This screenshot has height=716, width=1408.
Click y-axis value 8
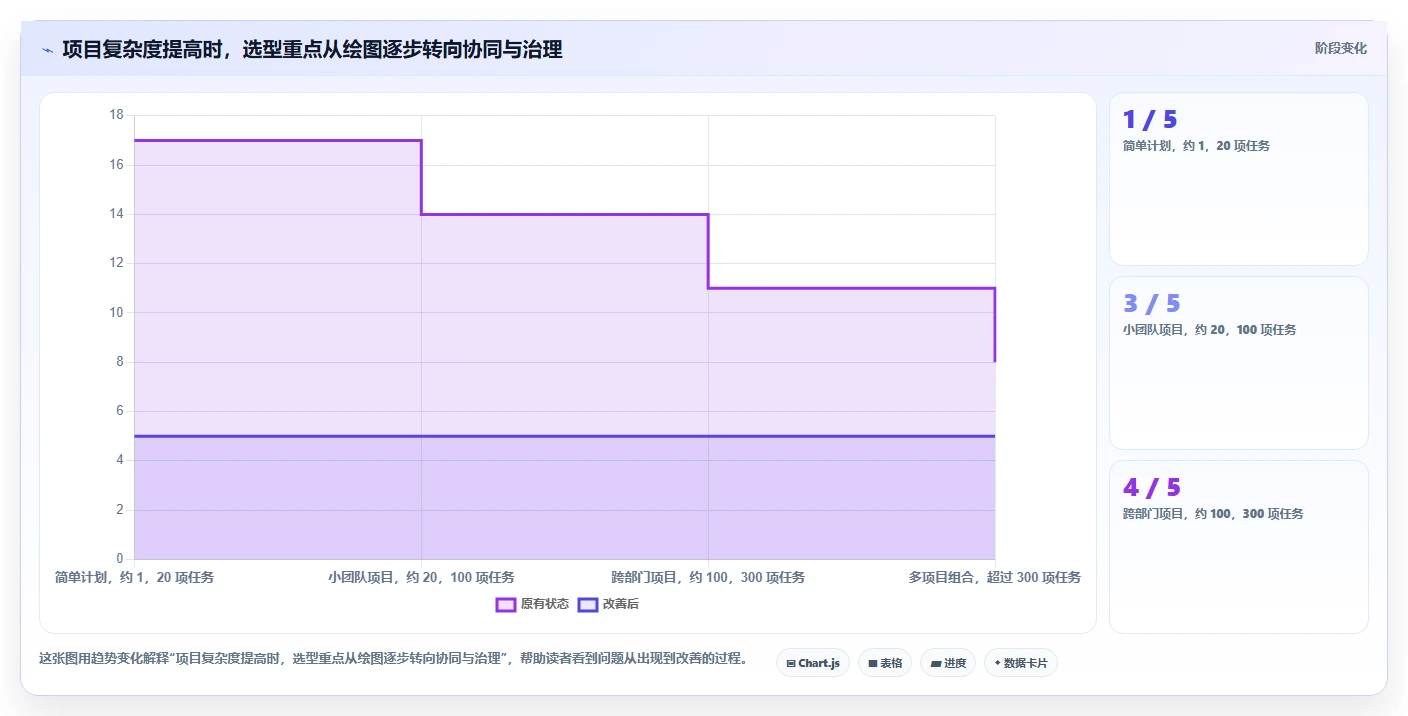120,362
